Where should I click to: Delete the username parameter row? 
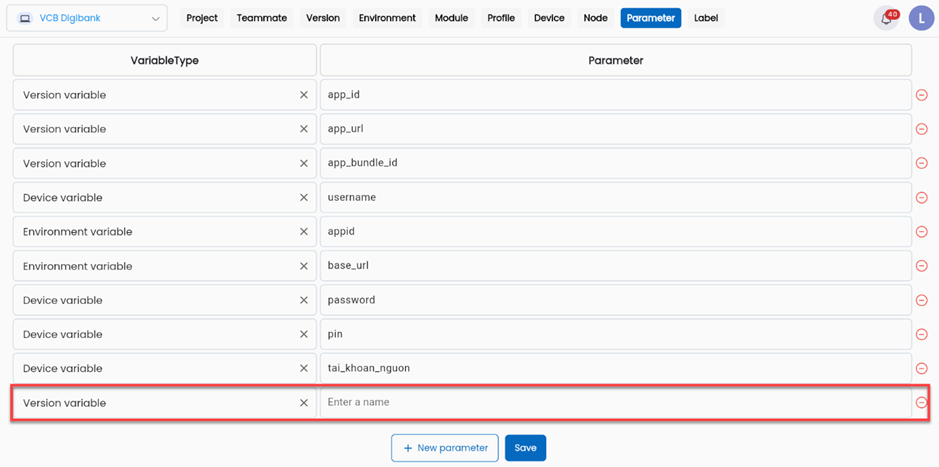pyautogui.click(x=922, y=198)
